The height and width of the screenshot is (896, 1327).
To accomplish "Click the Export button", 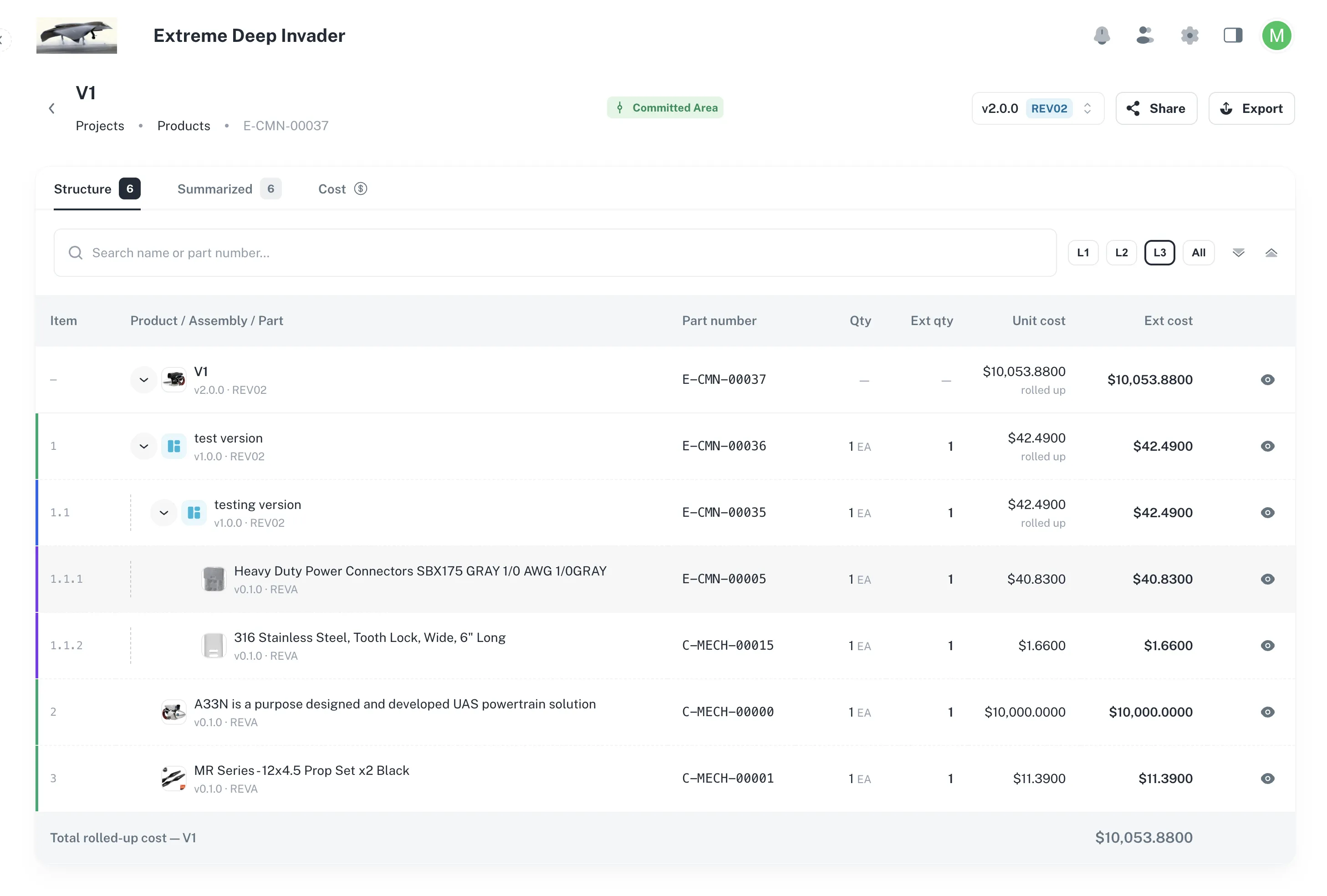I will 1250,108.
